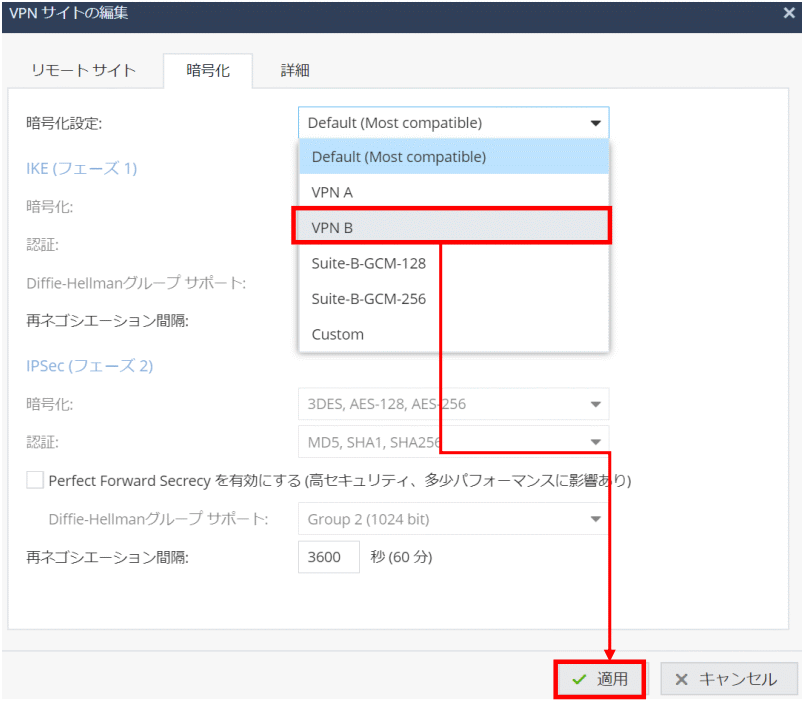
Task: Click the 再ネゴシエーション間隔 3600 field
Action: pos(328,557)
